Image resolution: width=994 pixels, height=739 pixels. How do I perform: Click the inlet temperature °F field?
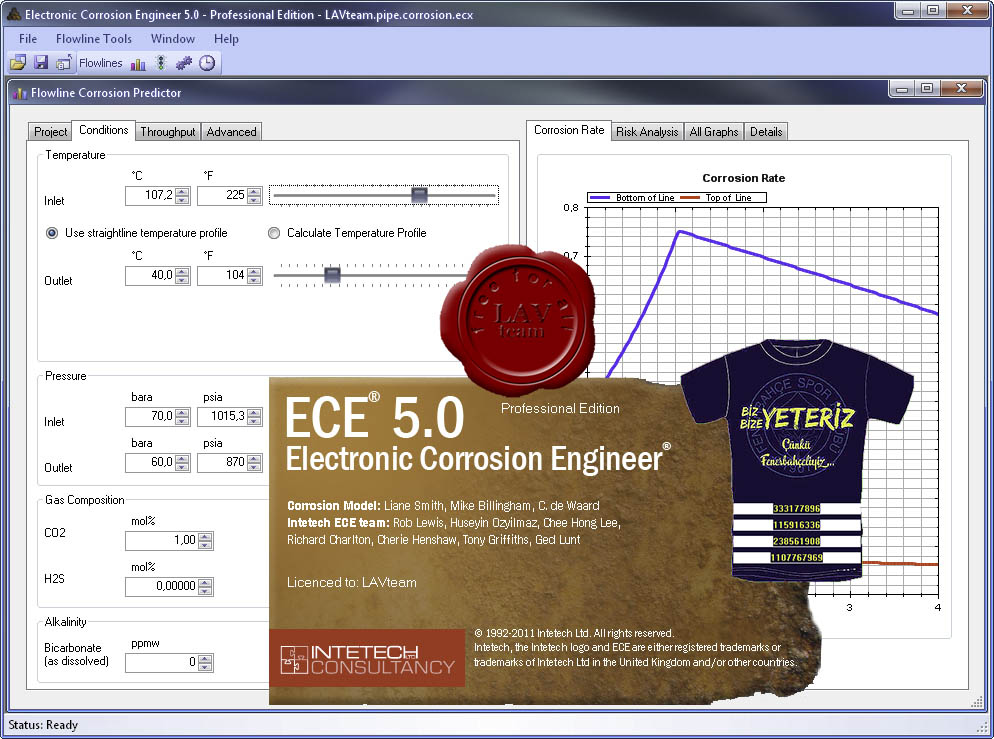[223, 195]
